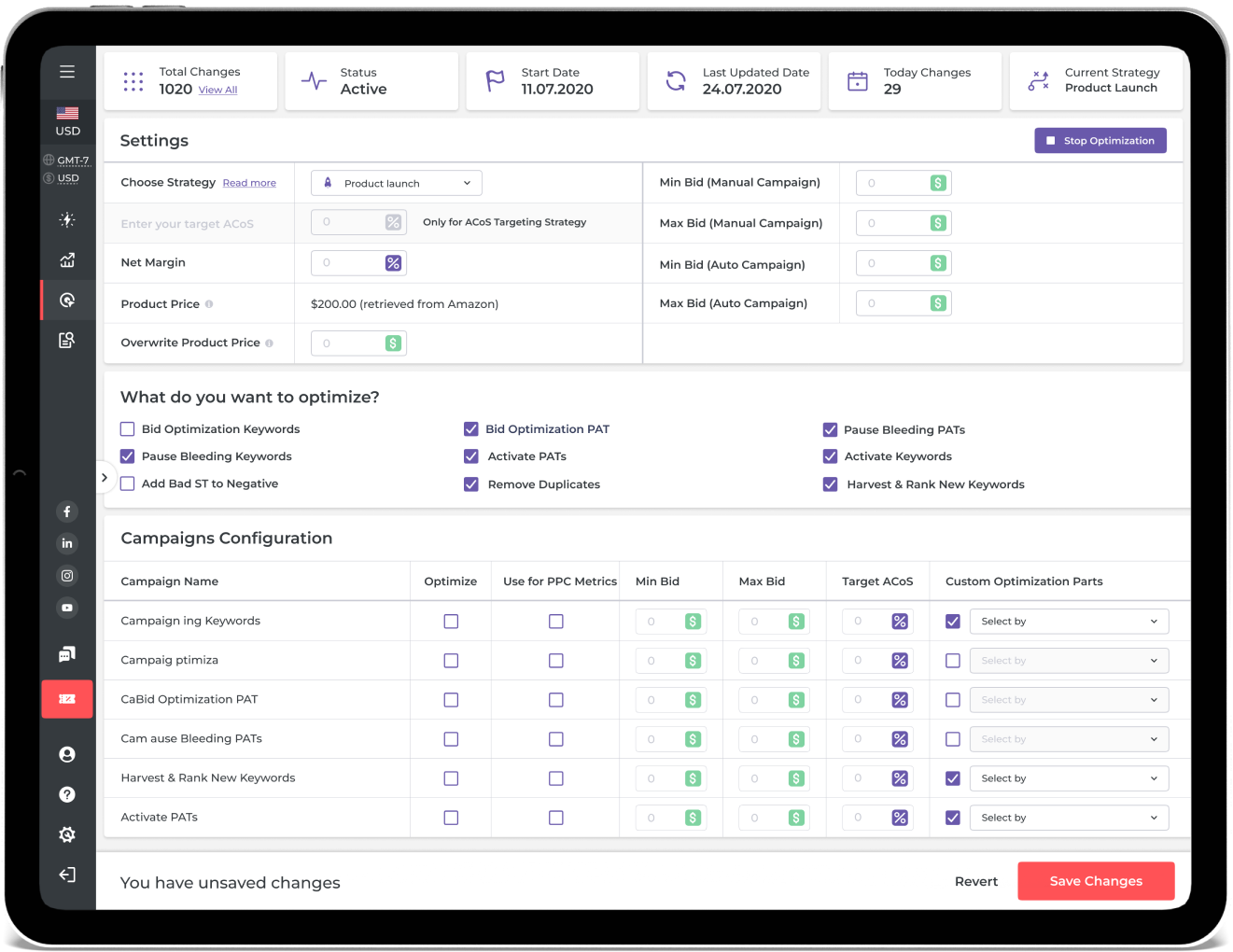This screenshot has width=1233, height=952.
Task: Select the USD flag marketplace item
Action: click(x=67, y=121)
